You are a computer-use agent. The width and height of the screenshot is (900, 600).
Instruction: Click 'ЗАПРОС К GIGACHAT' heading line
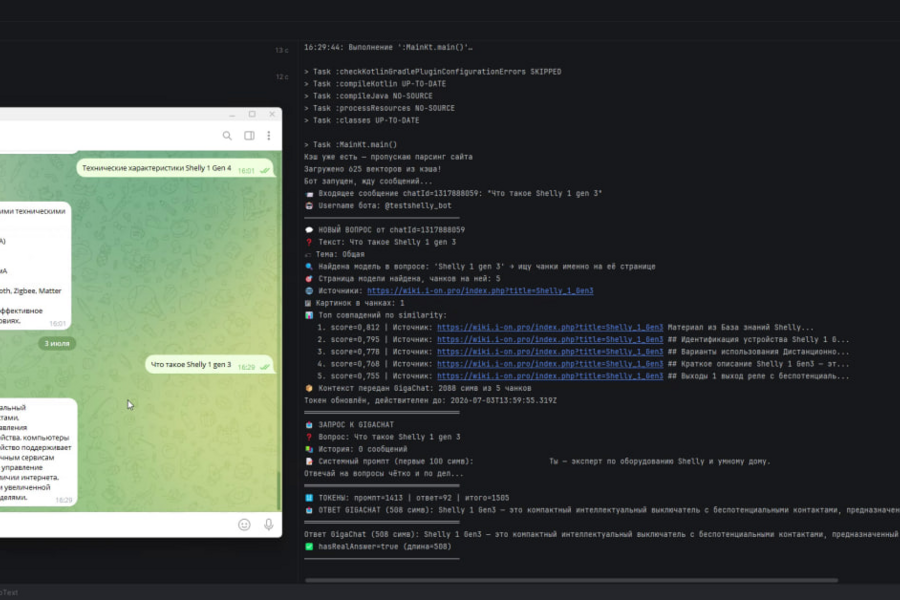(349, 425)
